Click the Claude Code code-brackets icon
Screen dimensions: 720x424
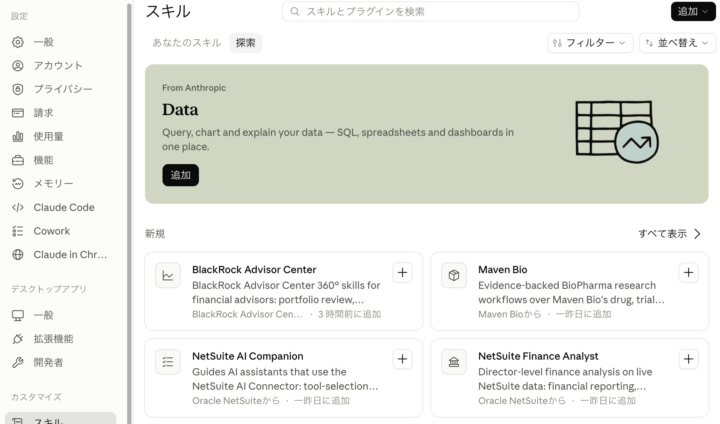coord(18,207)
